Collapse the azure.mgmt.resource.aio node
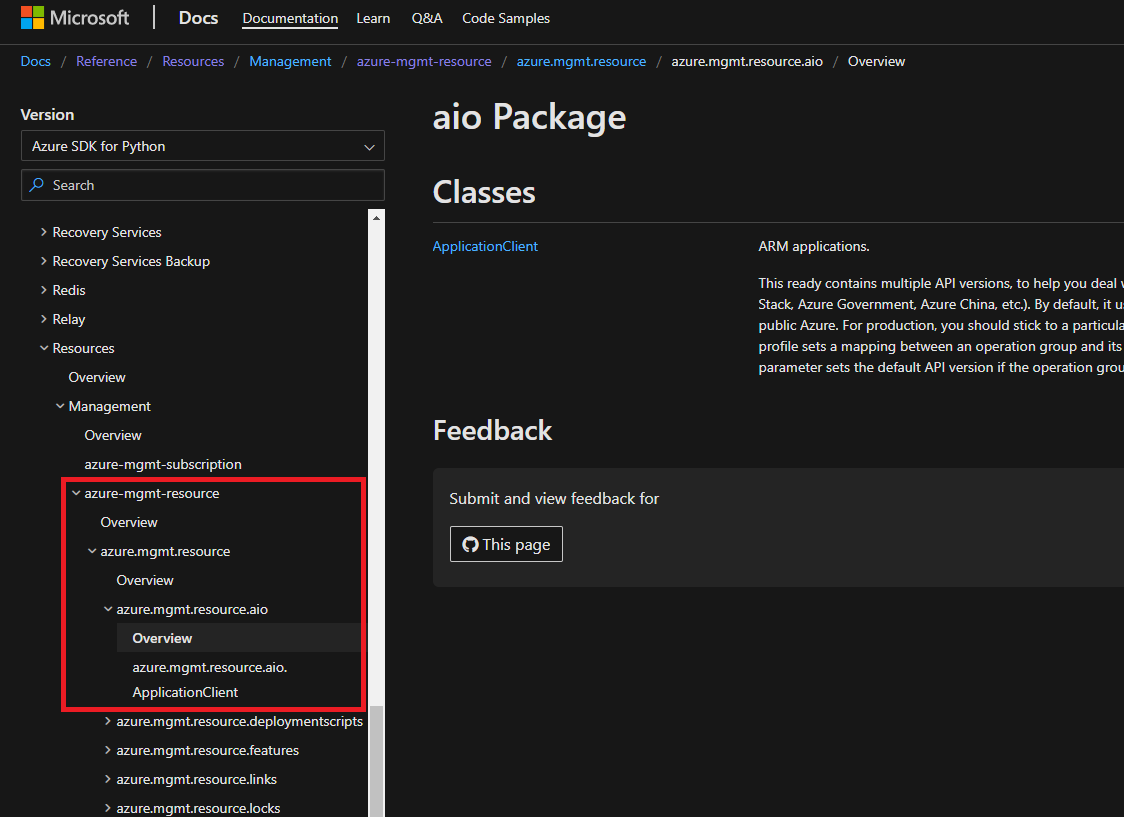This screenshot has height=817, width=1124. [x=108, y=609]
